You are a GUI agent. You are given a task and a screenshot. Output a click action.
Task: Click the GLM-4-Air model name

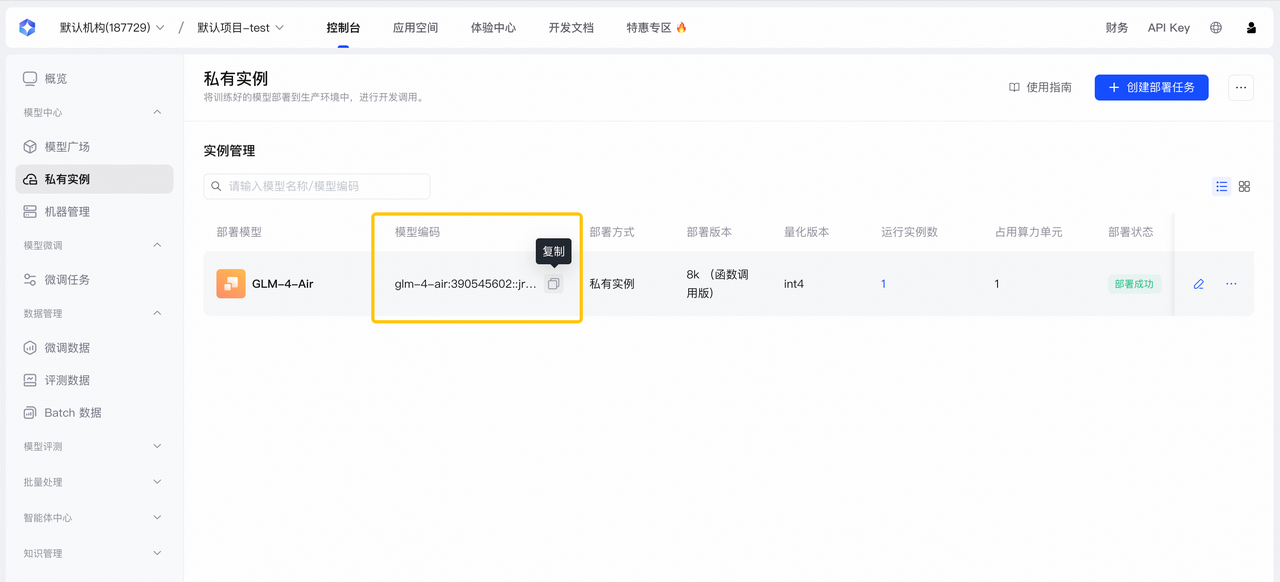(283, 284)
